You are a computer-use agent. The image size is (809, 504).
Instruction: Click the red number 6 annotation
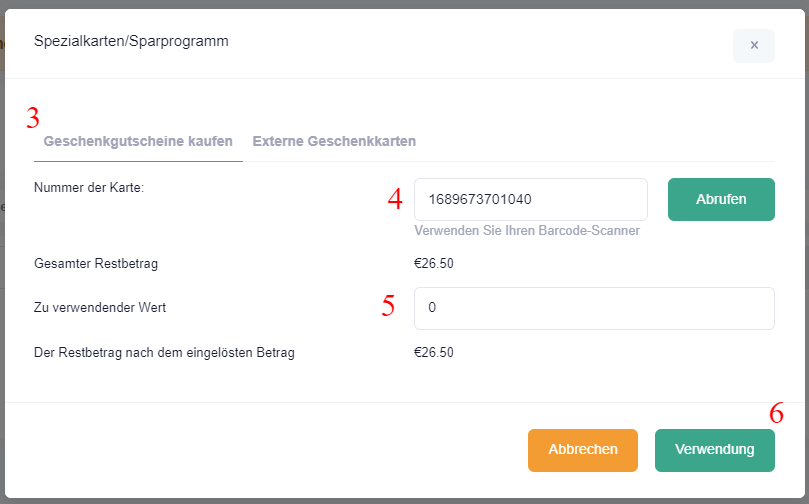(776, 413)
